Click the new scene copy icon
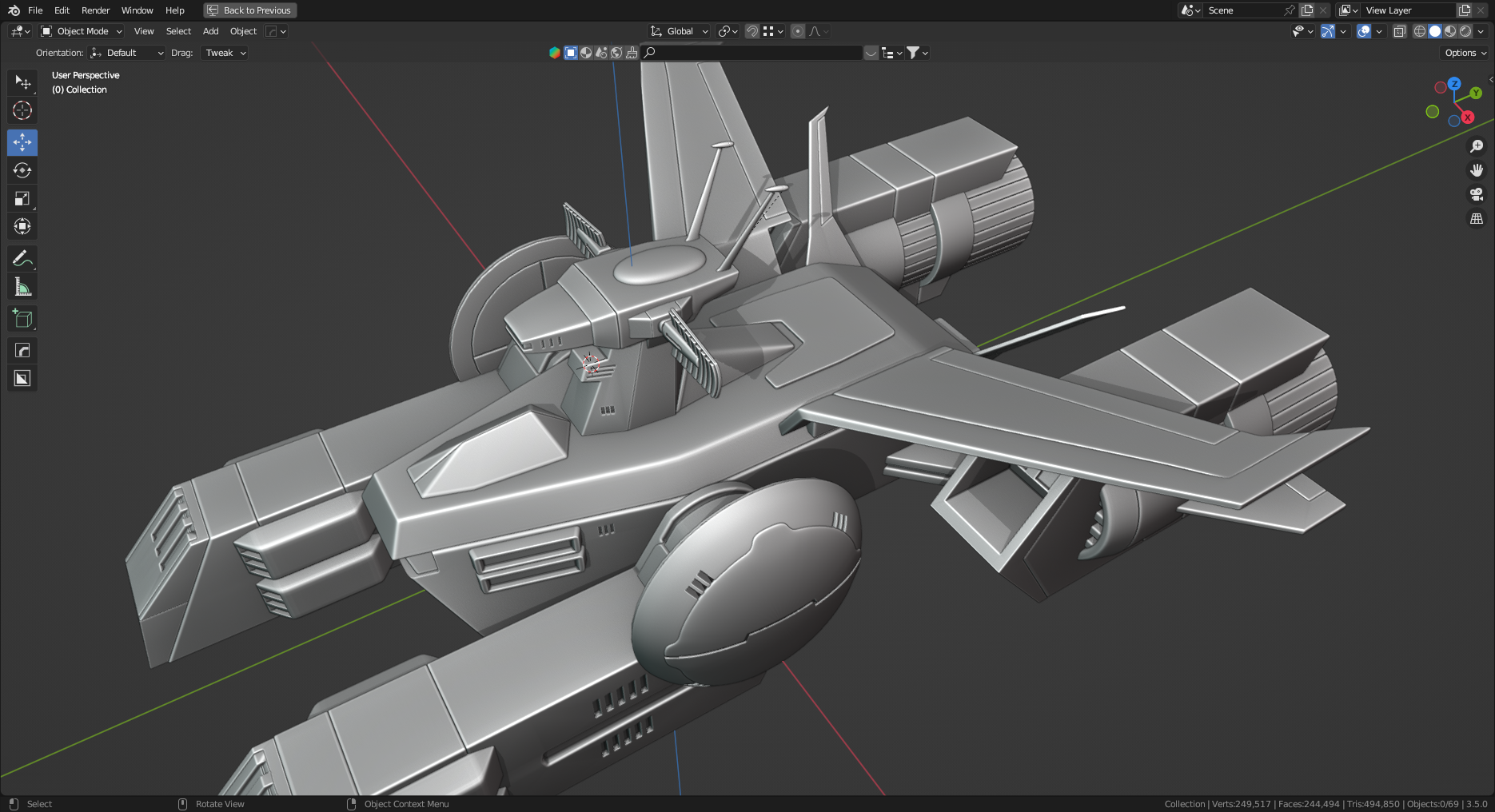This screenshot has height=812, width=1495. pos(1307,10)
